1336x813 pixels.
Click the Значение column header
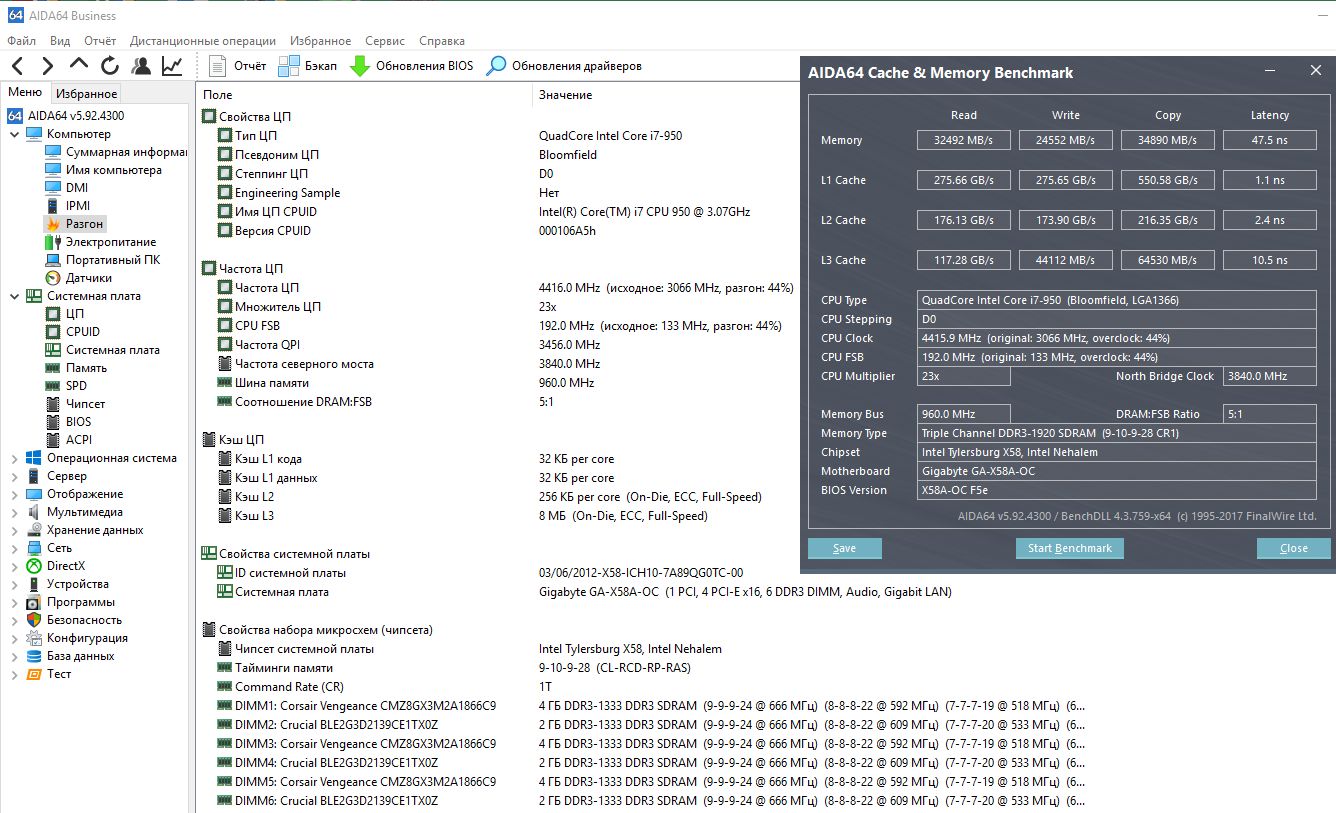pyautogui.click(x=566, y=95)
